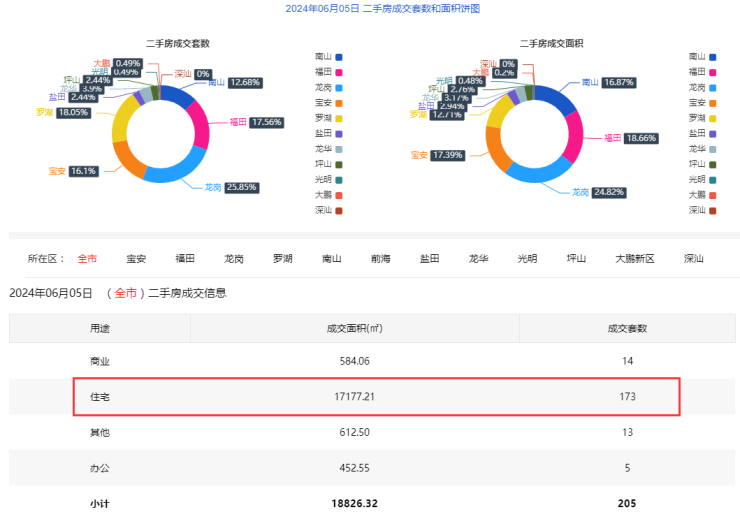740x526 pixels.
Task: Open the 大鹏新区 district link
Action: 635,259
